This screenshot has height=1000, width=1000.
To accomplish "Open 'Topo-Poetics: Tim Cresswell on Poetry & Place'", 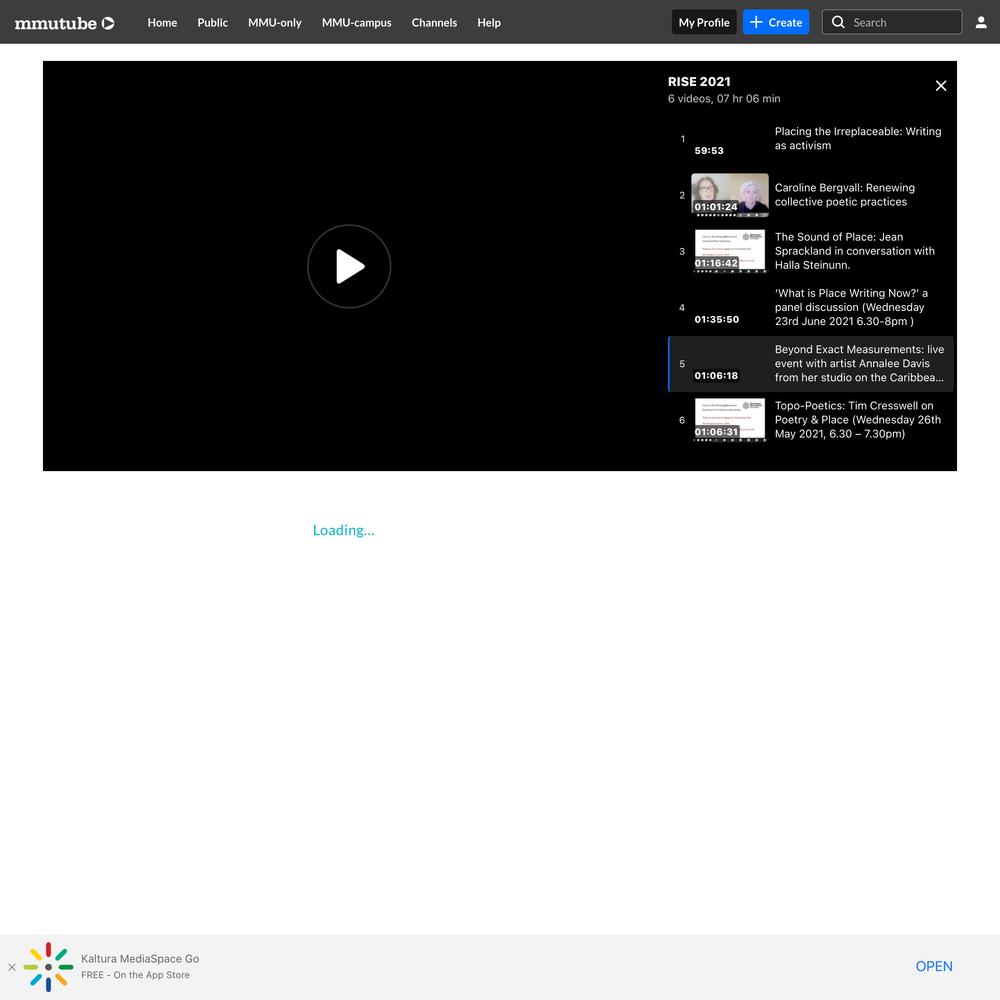I will pyautogui.click(x=858, y=420).
